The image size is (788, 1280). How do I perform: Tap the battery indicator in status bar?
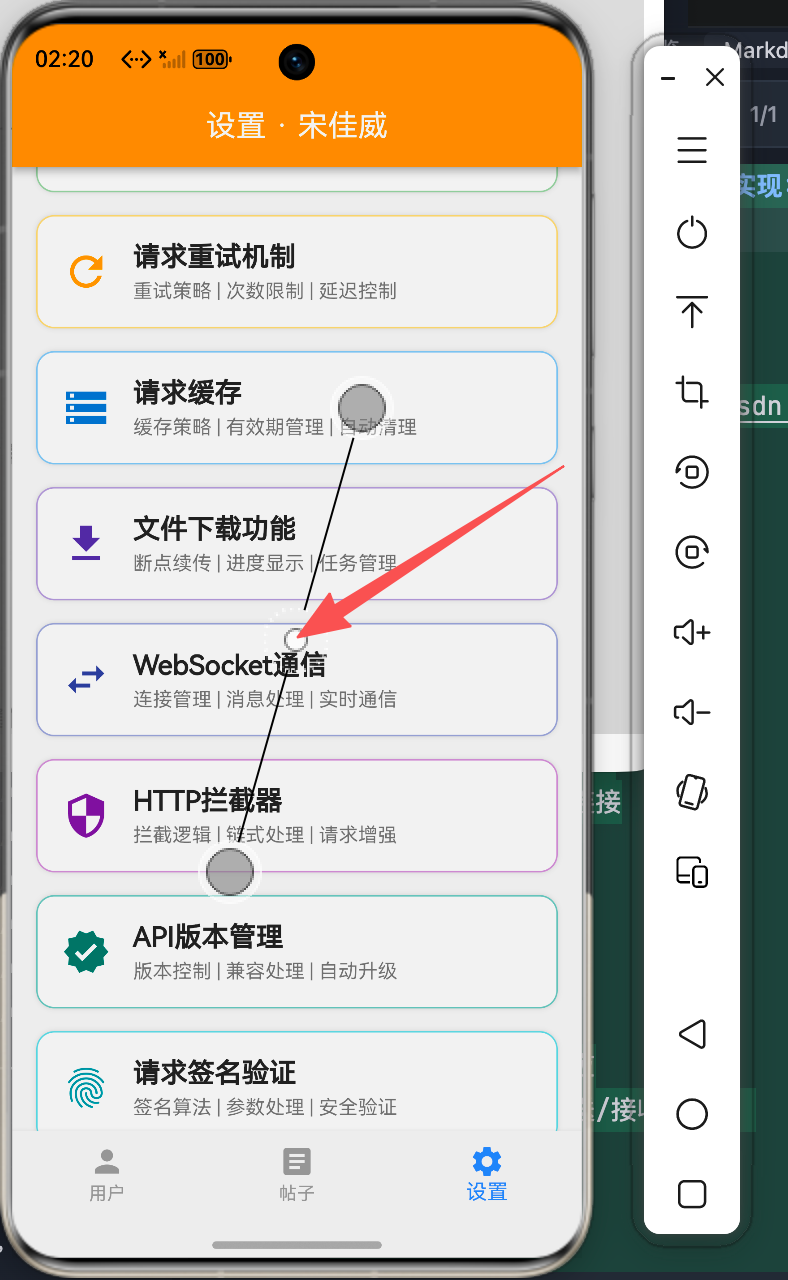(x=211, y=59)
